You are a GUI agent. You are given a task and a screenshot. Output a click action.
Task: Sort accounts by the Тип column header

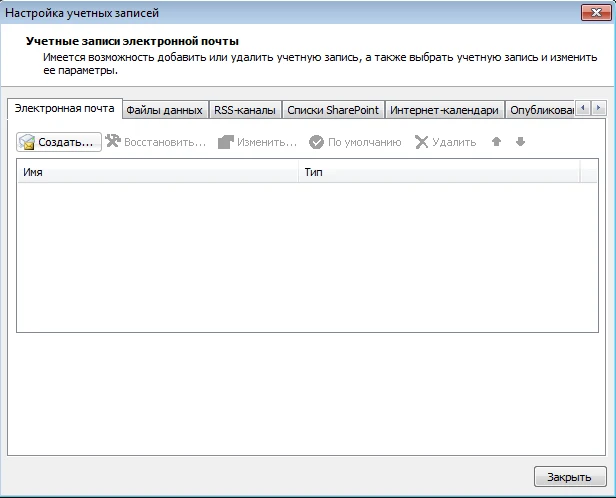[x=438, y=172]
